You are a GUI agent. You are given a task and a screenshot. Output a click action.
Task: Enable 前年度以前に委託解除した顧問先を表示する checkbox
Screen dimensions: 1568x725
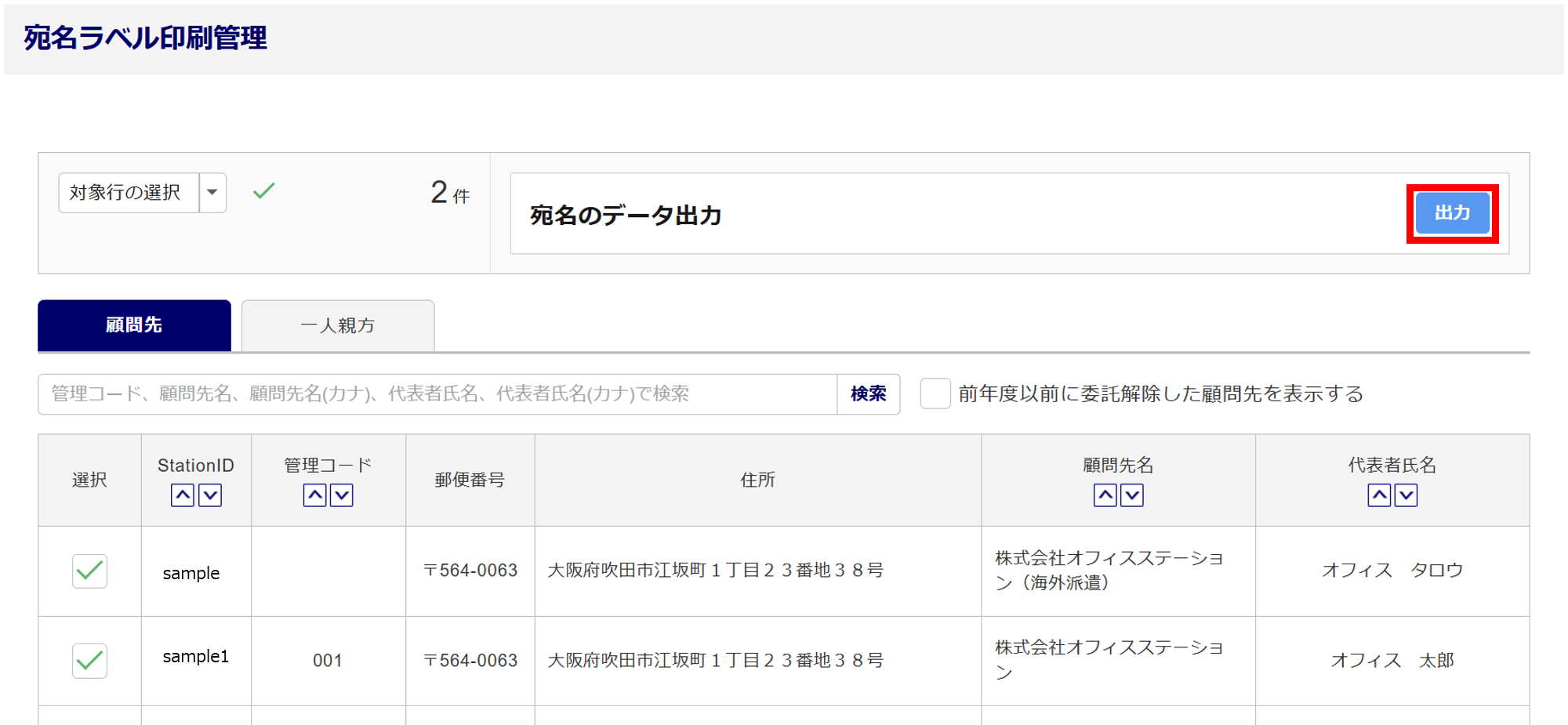click(935, 393)
